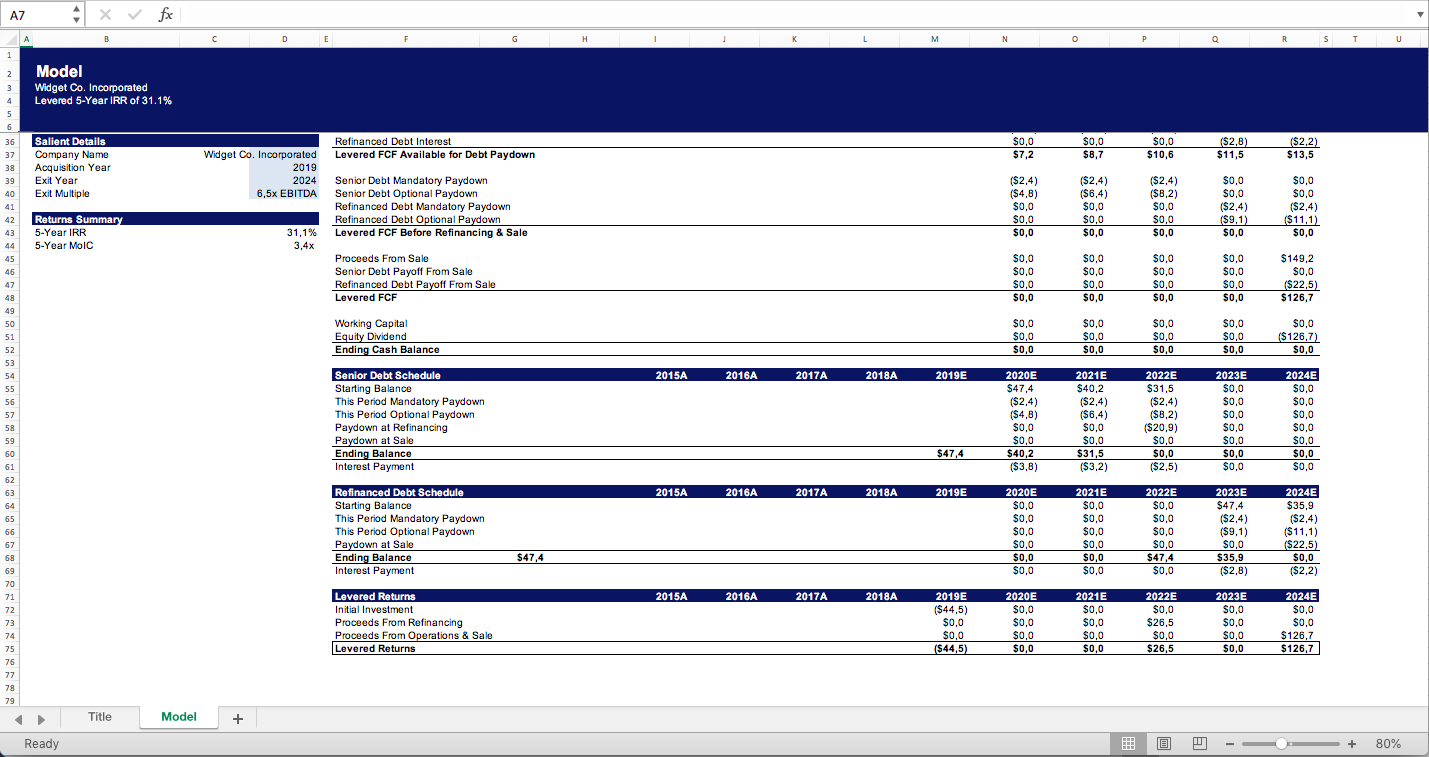This screenshot has height=757, width=1429.
Task: Click the Select All corner triangle
Action: pyautogui.click(x=10, y=39)
